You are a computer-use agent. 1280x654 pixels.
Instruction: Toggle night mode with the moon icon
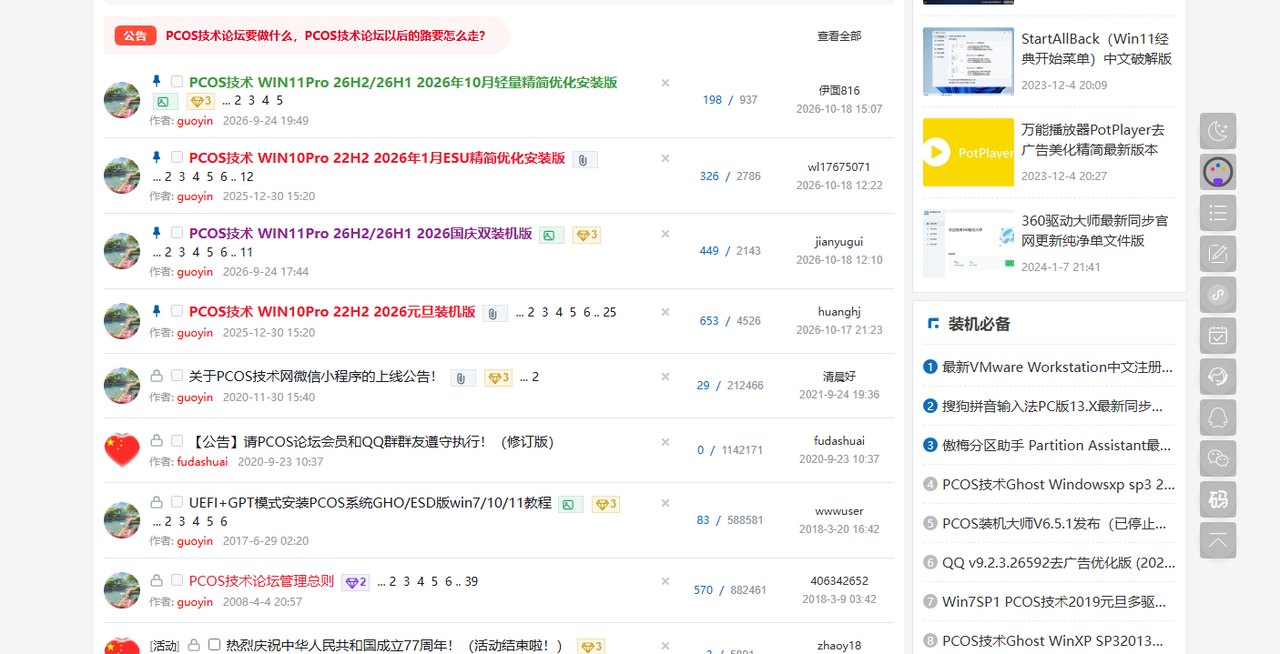pos(1218,131)
